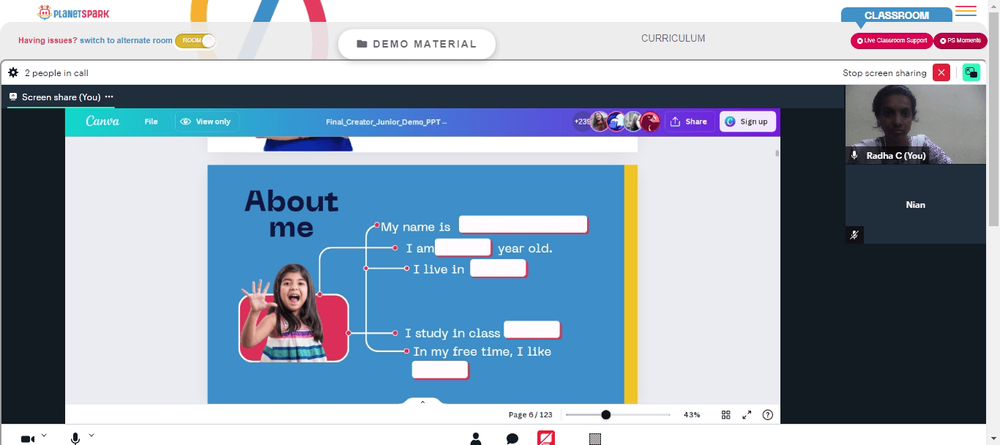
Task: Open the DEMO MATERIAL tab
Action: click(416, 44)
